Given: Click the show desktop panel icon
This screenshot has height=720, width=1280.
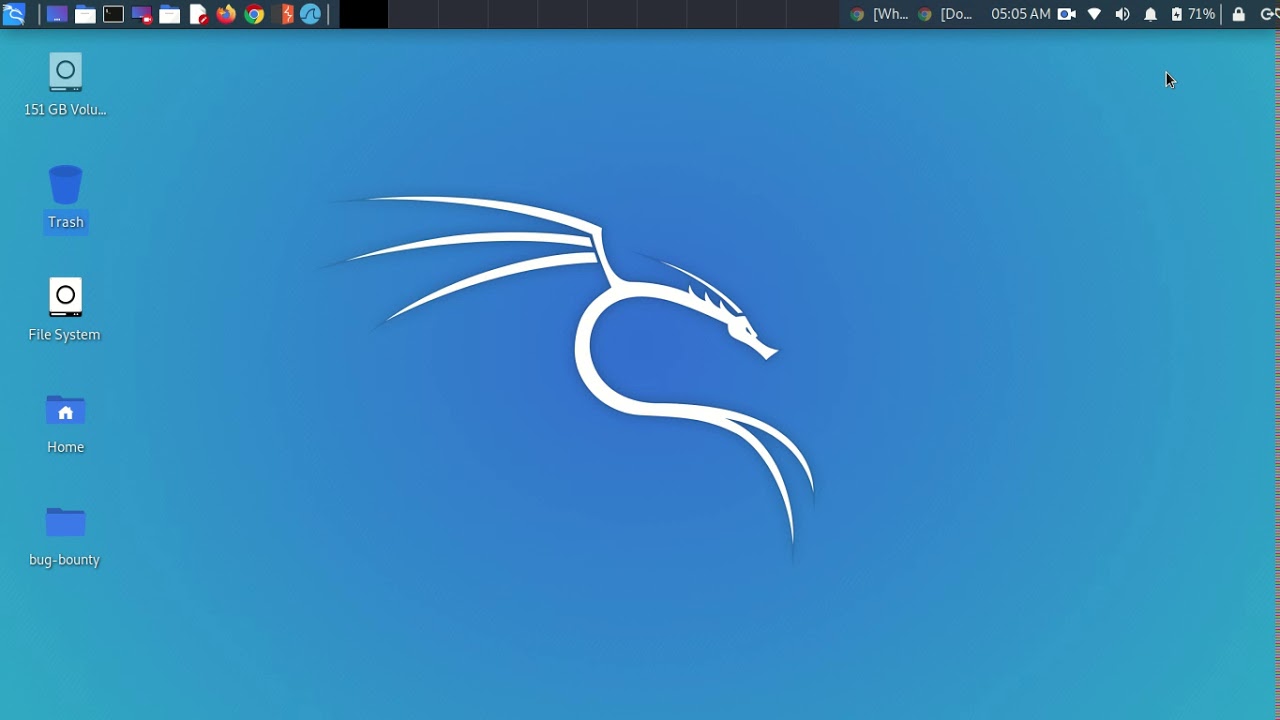Looking at the screenshot, I should [57, 14].
